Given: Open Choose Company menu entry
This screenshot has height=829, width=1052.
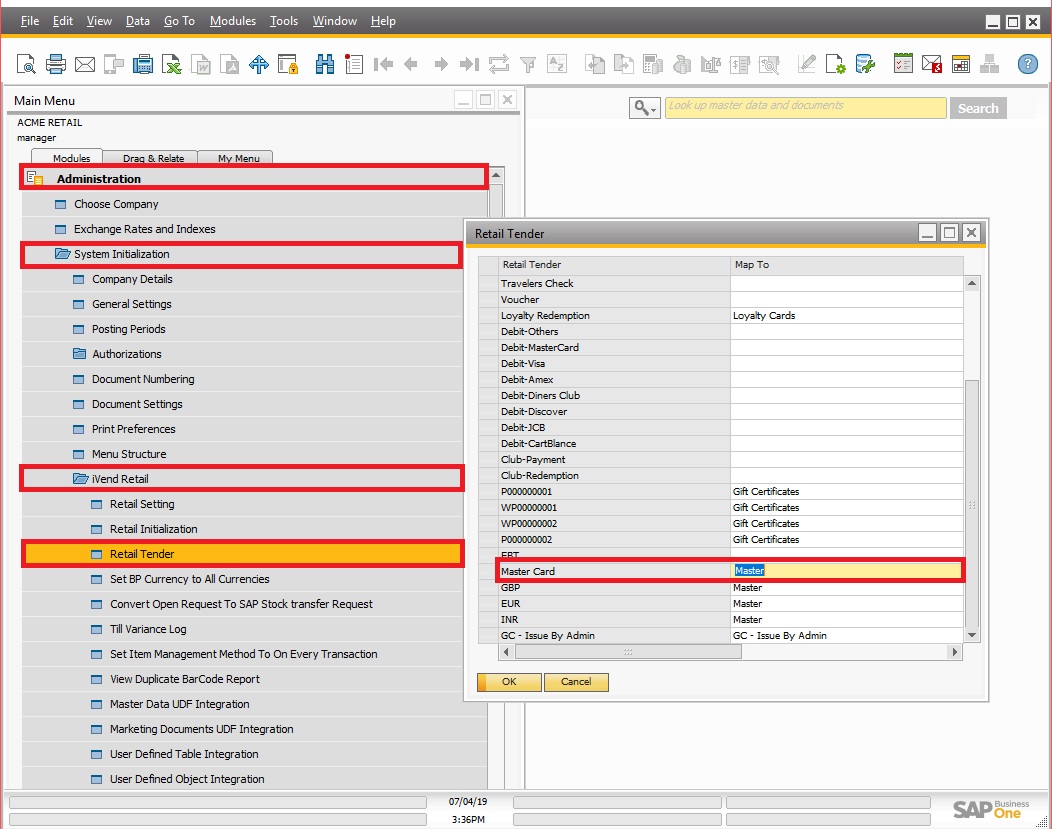Looking at the screenshot, I should (116, 204).
